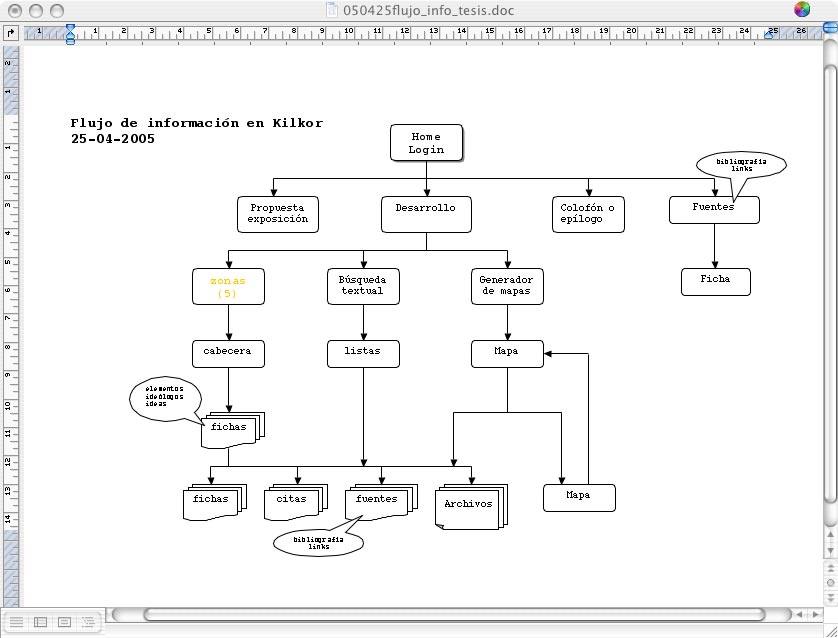Screen dimensions: 838x638
Task: Jump to next page with double-down arrow
Action: click(829, 596)
